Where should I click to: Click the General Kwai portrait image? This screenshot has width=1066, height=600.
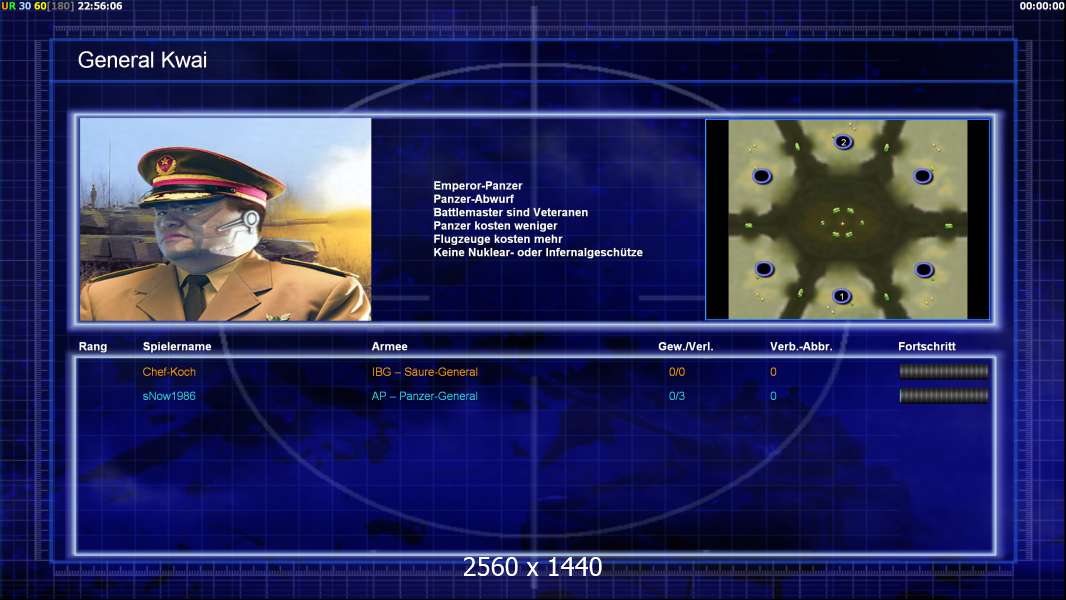click(226, 219)
